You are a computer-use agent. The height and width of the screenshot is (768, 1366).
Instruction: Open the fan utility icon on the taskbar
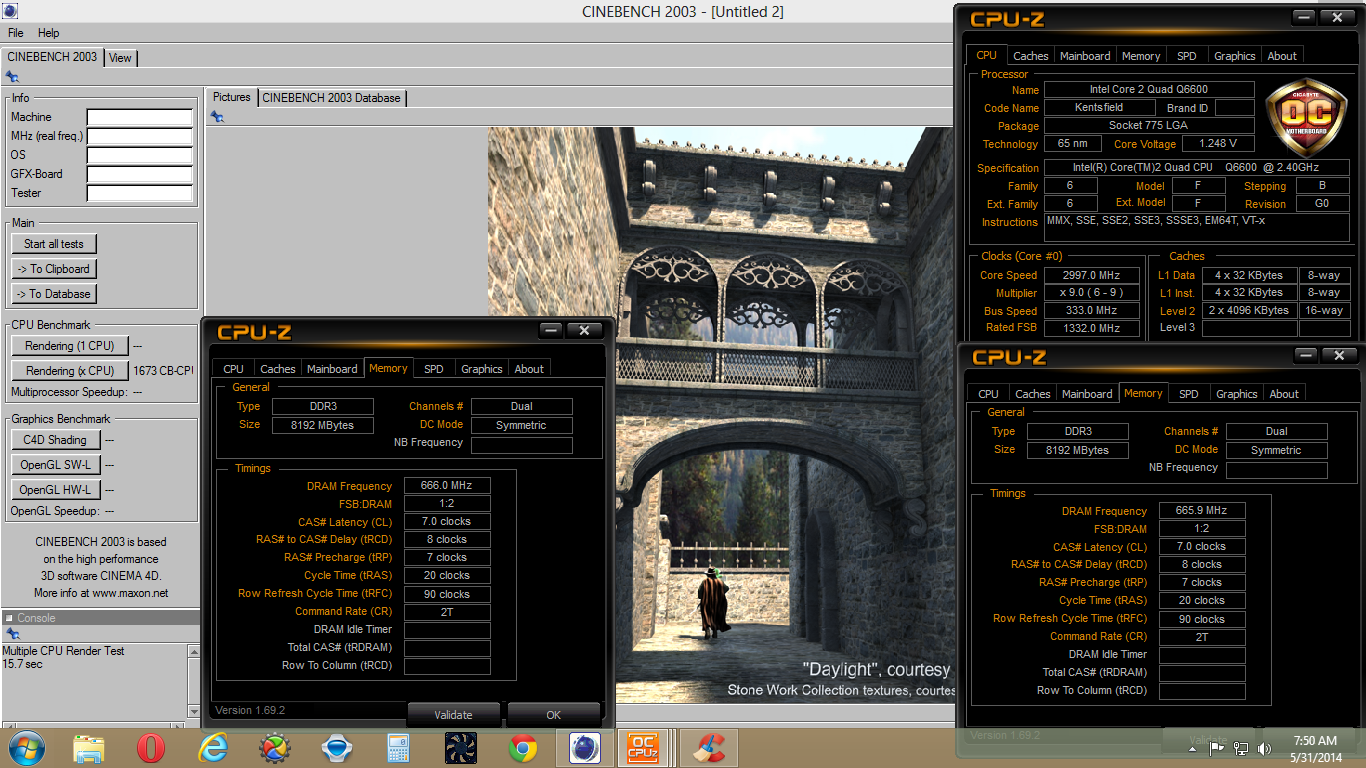click(461, 748)
